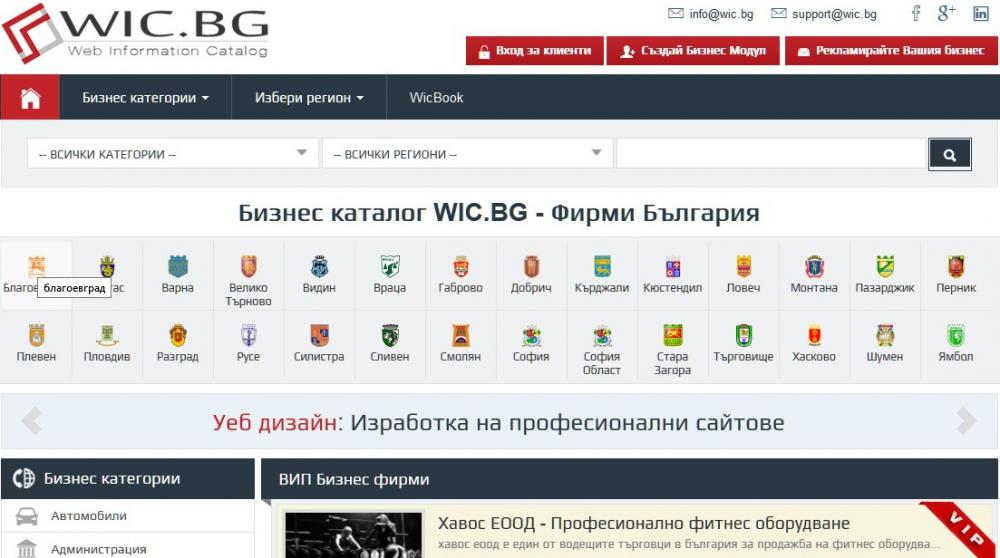
Task: Open the LinkedIn icon
Action: [981, 13]
